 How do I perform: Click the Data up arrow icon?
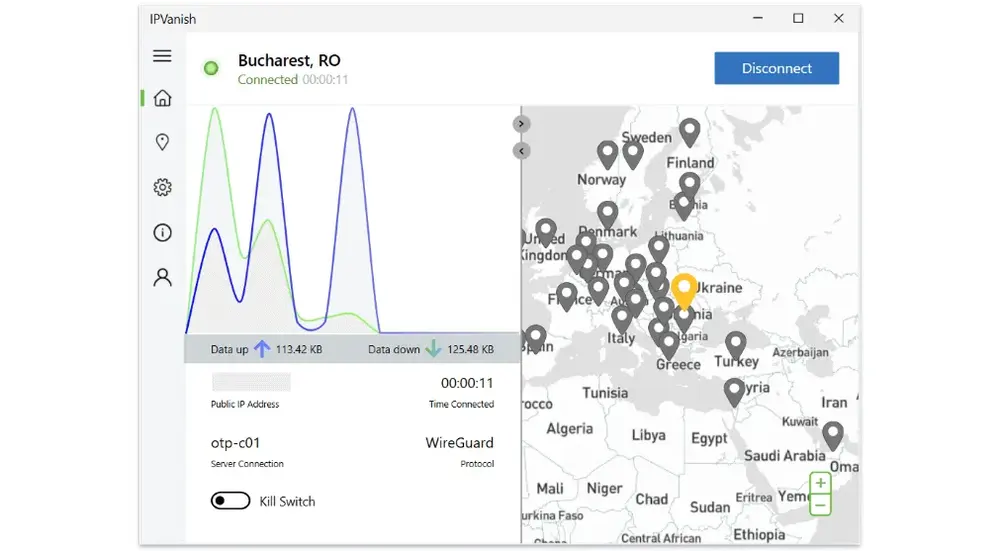click(261, 349)
